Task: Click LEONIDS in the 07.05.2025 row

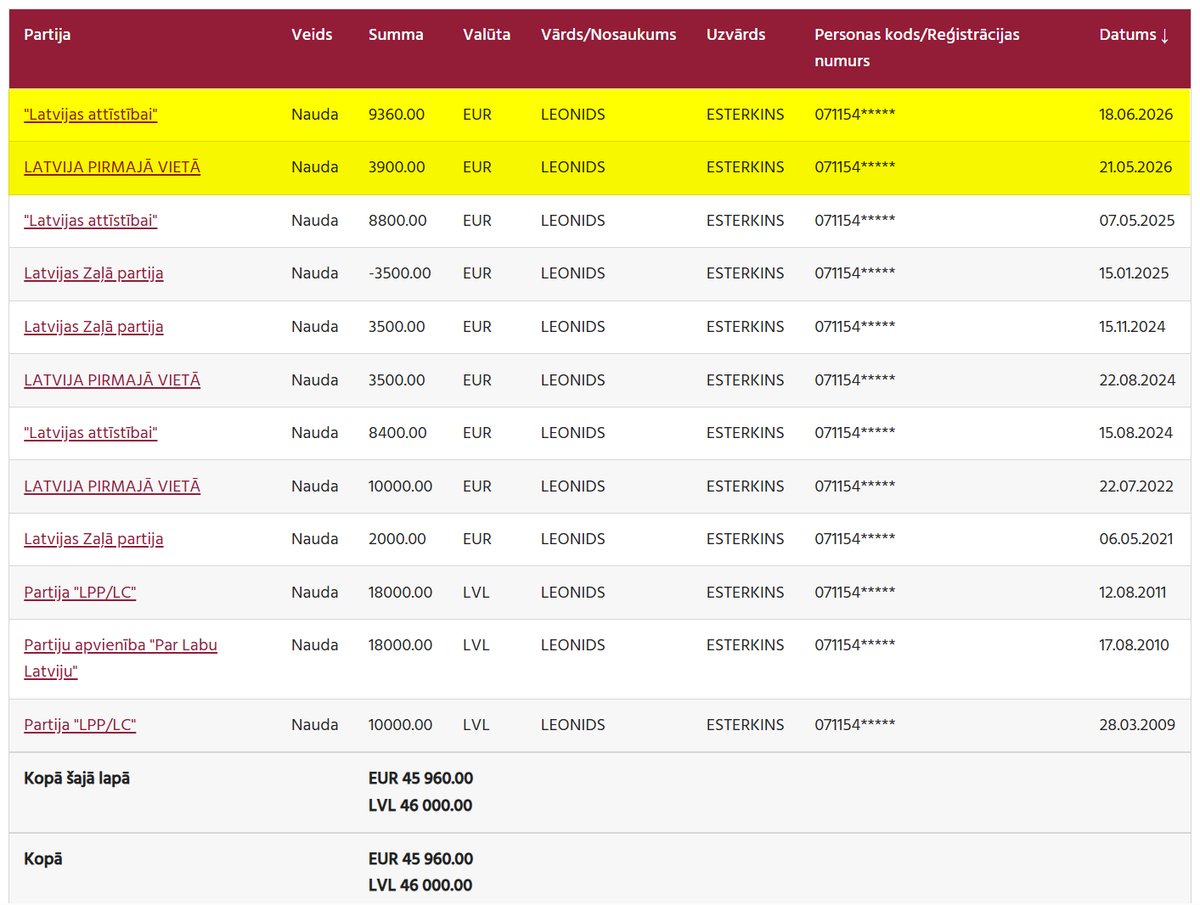Action: point(573,221)
